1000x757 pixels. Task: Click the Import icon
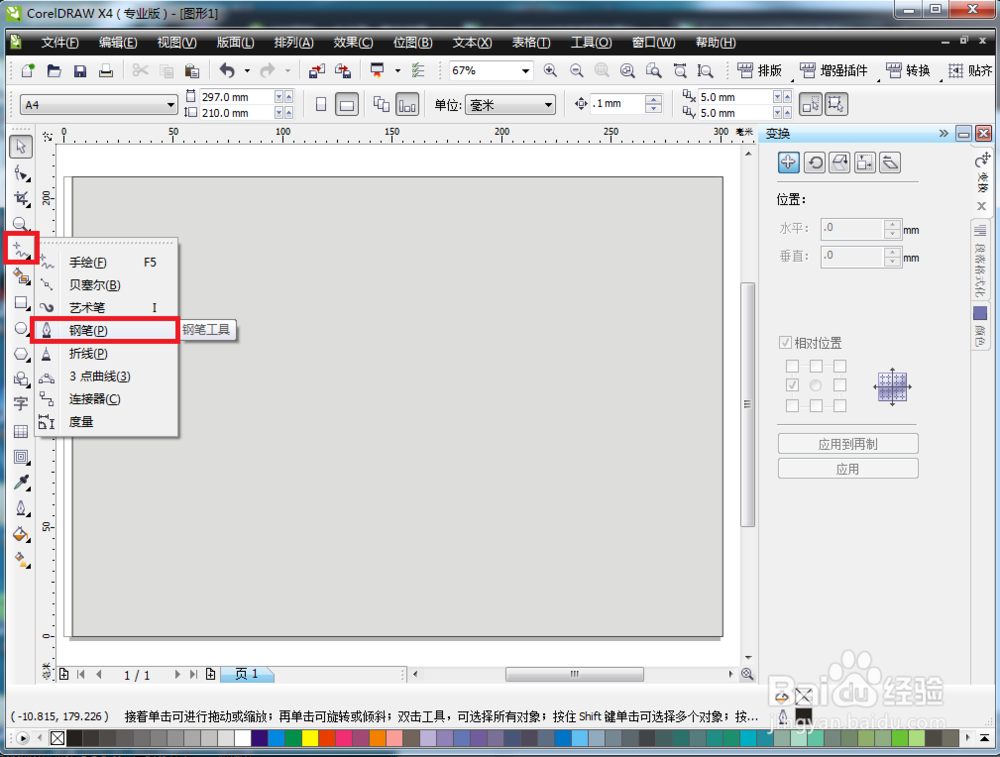pyautogui.click(x=317, y=70)
